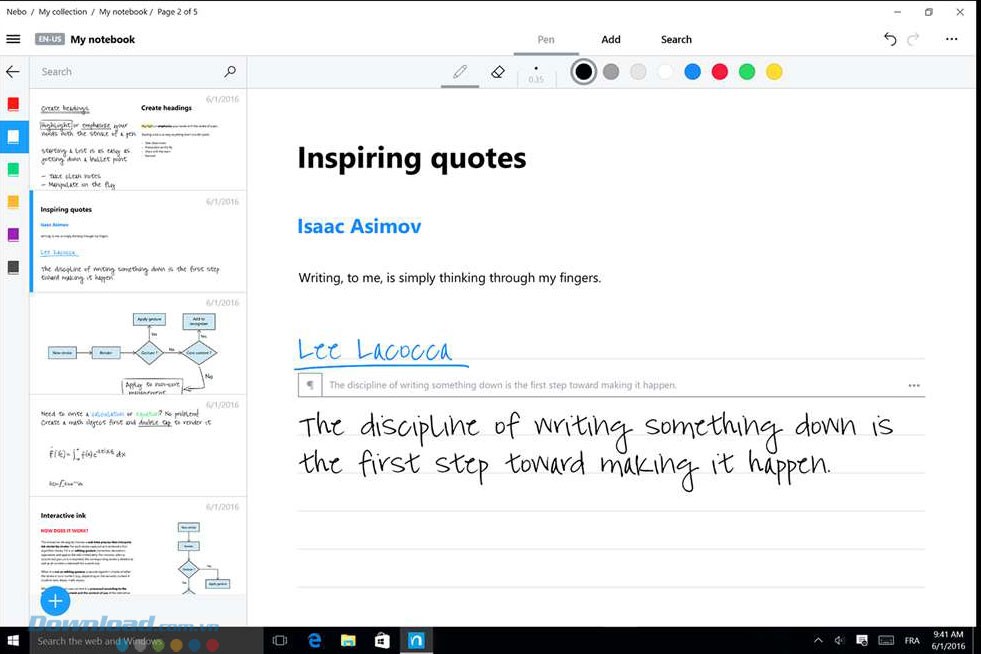Open more options ellipsis in title bar
981x654 pixels.
(x=951, y=40)
